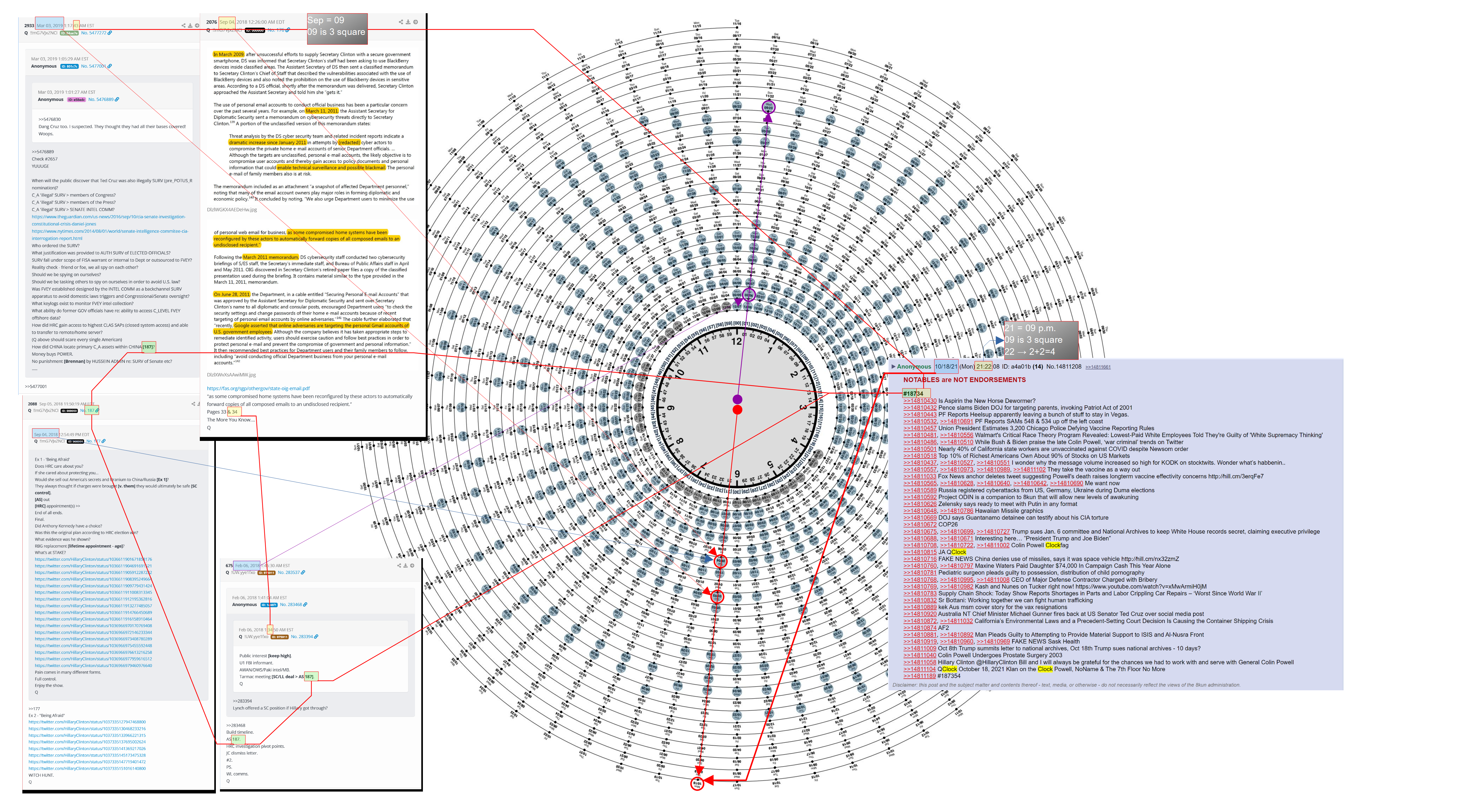Click the 12 on the clock face
Image resolution: width=1477 pixels, height=812 pixels.
tap(737, 342)
